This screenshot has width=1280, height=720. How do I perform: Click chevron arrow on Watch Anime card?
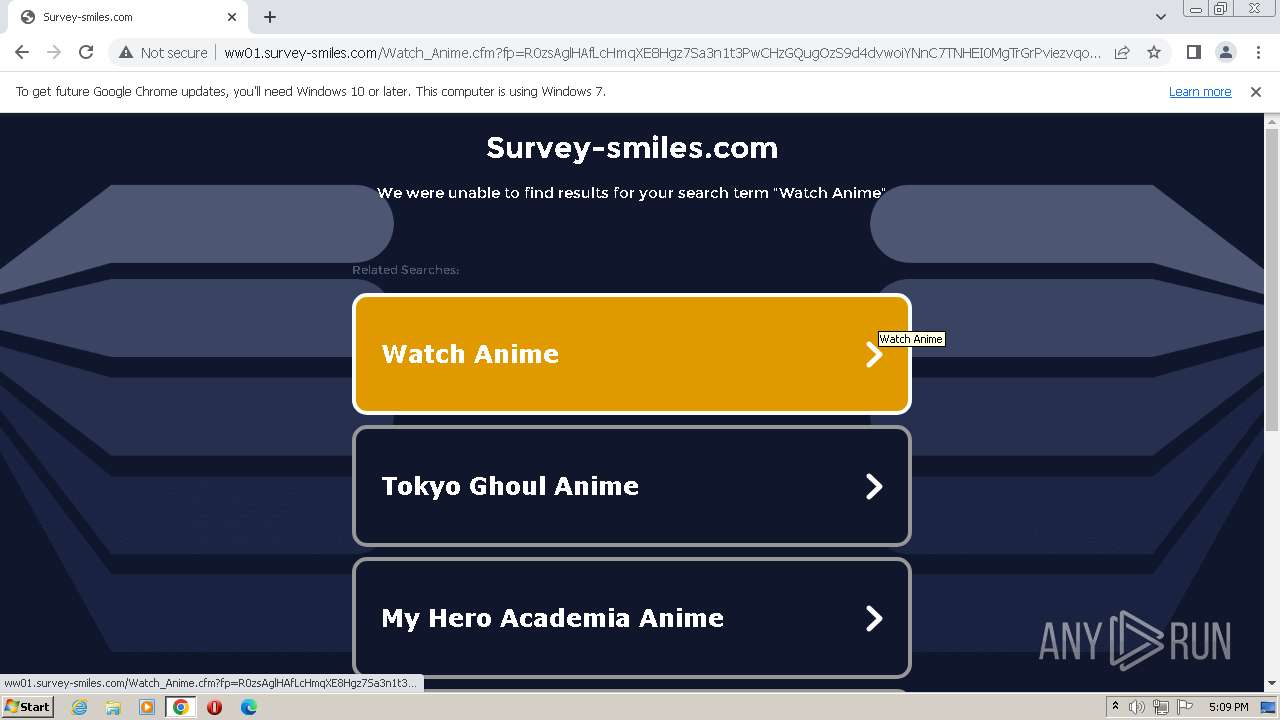[x=874, y=354]
